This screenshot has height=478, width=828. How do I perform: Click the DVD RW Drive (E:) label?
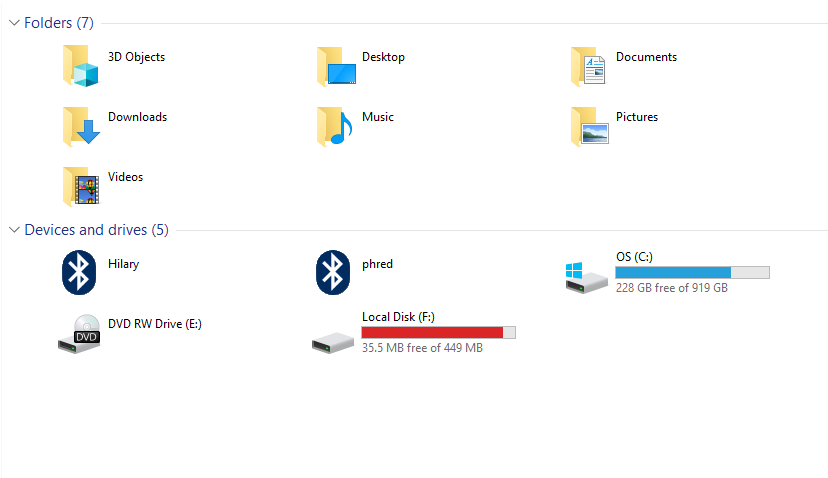(155, 324)
